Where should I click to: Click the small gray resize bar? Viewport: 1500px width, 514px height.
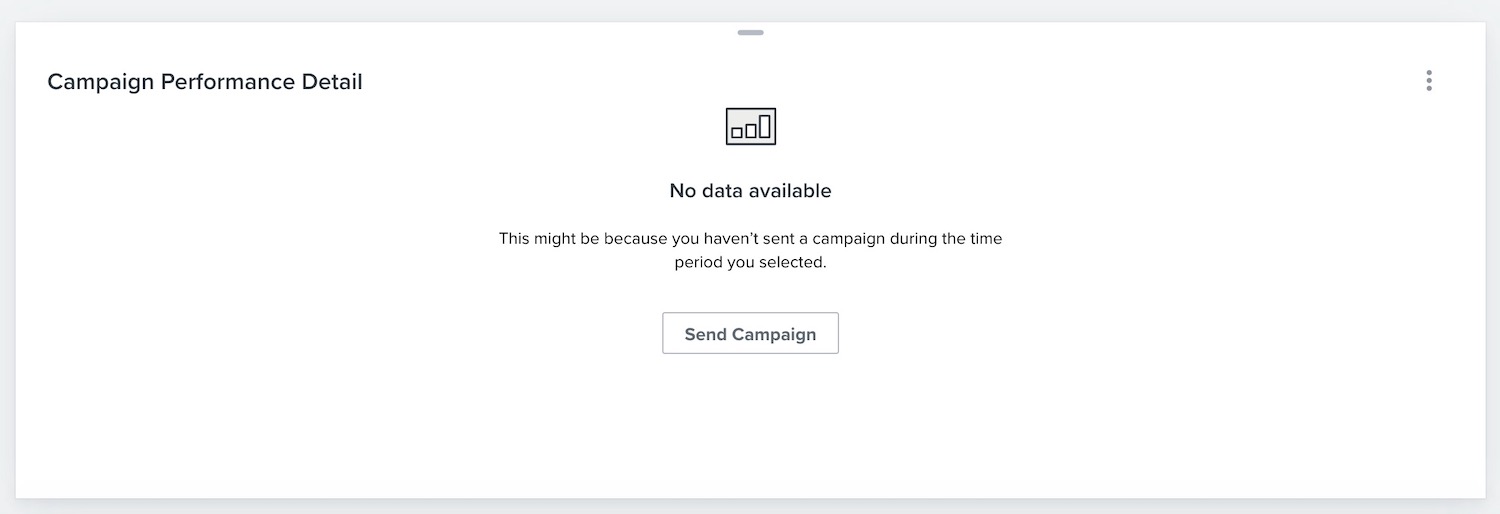pos(750,33)
